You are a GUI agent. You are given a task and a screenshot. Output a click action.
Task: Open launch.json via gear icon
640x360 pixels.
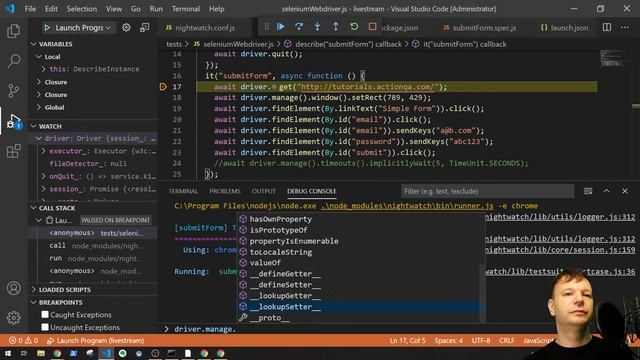click(x=126, y=28)
